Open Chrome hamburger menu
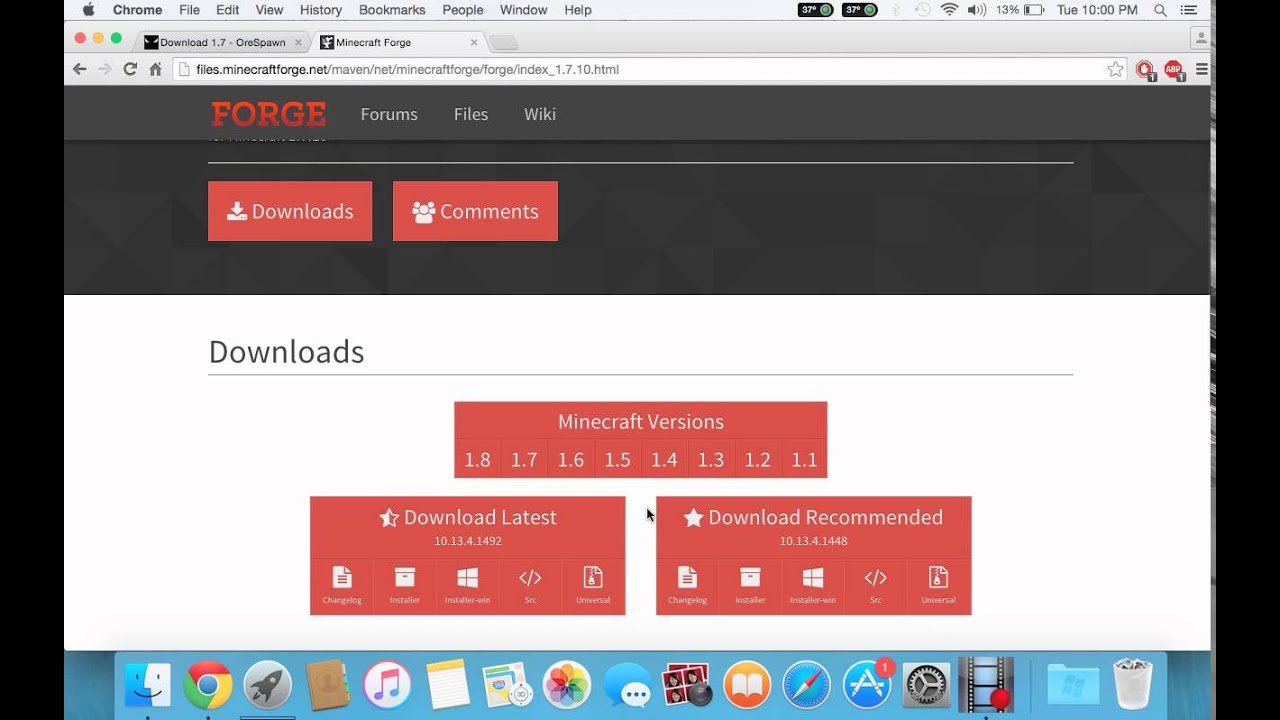Screen dimensions: 1280x720 pyautogui.click(x=1201, y=69)
